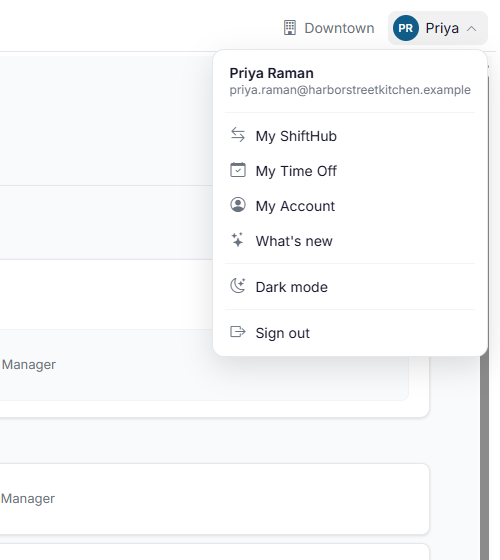Screen dimensions: 500x560
Task: View What's new
Action: pos(350,241)
